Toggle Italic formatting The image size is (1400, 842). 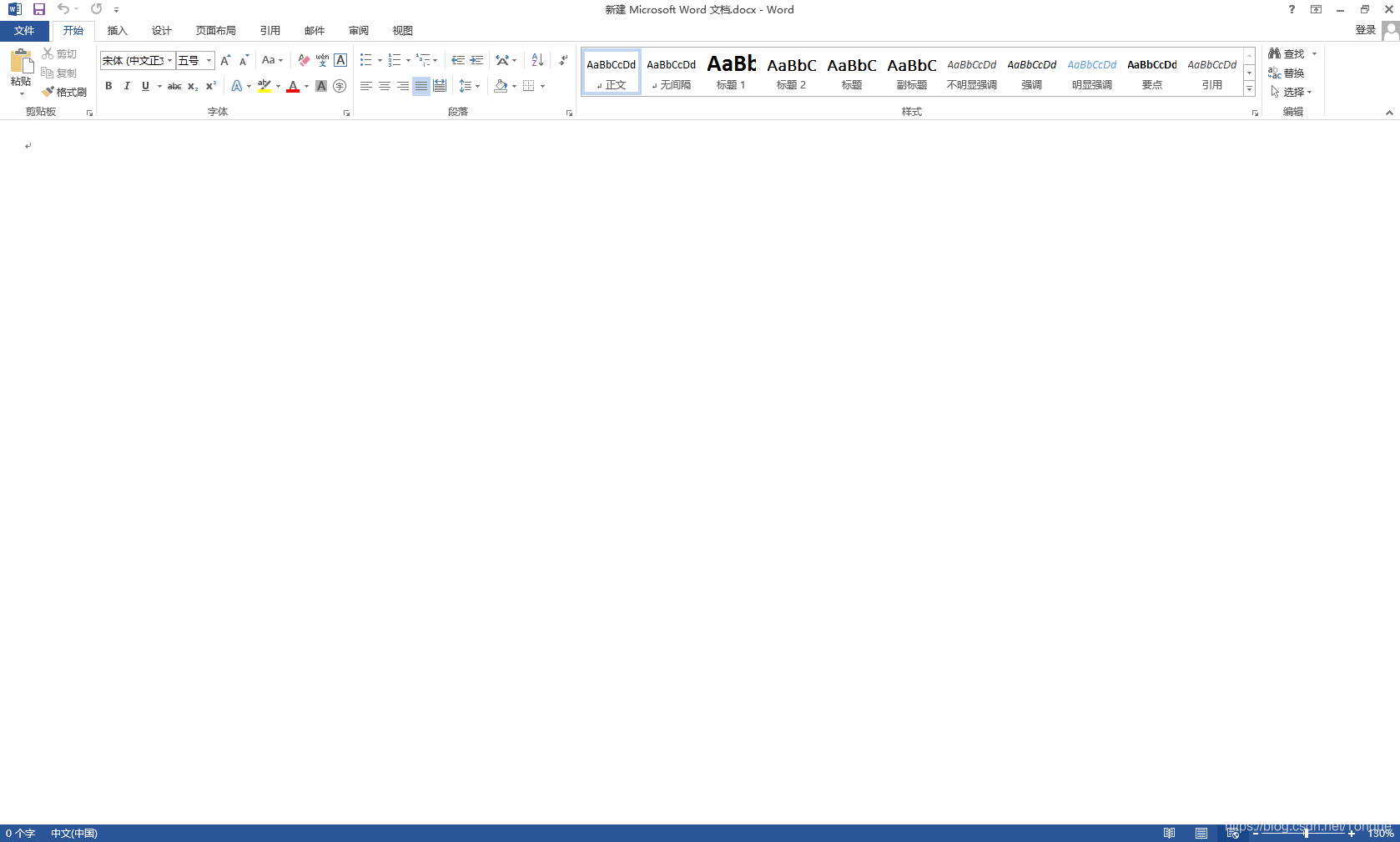(x=127, y=86)
